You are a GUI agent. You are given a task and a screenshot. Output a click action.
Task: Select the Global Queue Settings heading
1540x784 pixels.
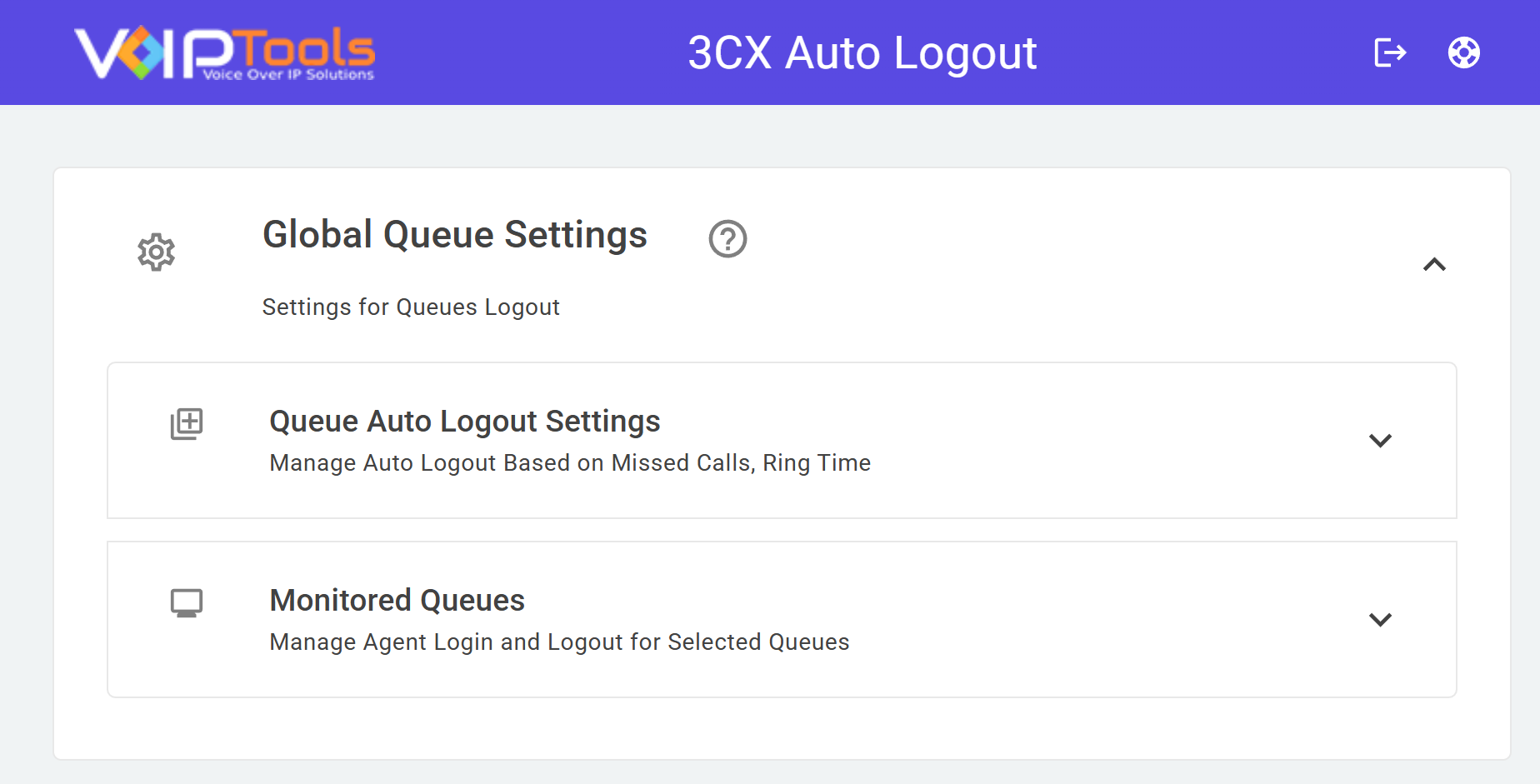(x=455, y=235)
